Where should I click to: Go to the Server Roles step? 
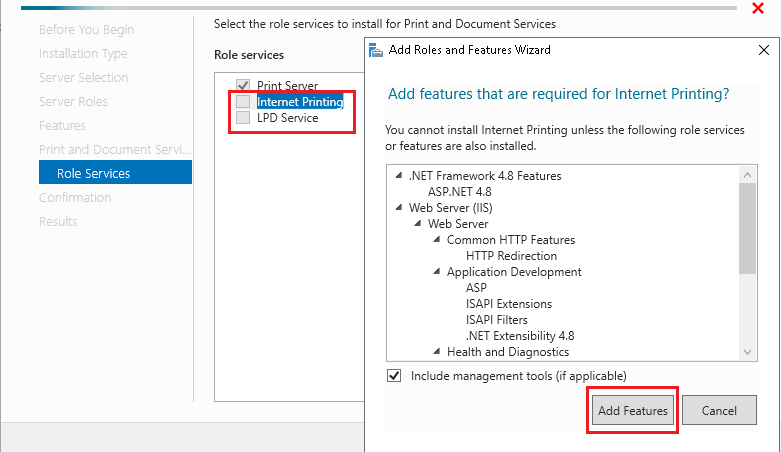coord(73,102)
